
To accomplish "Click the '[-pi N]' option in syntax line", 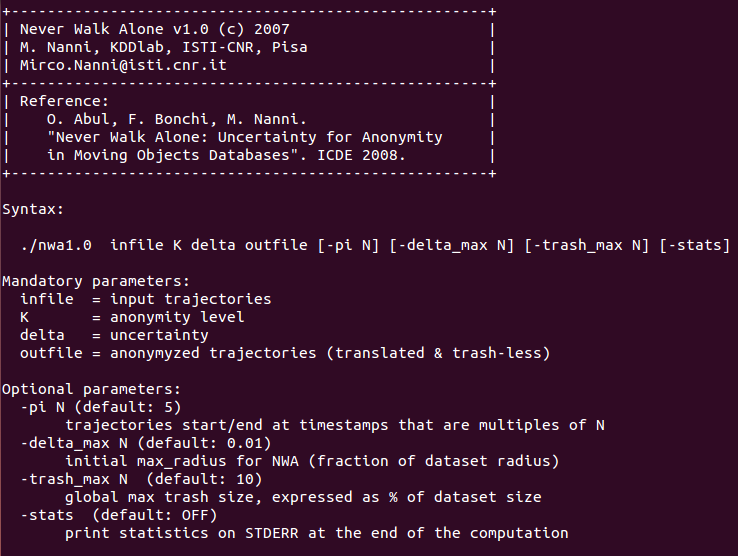I will (x=348, y=245).
